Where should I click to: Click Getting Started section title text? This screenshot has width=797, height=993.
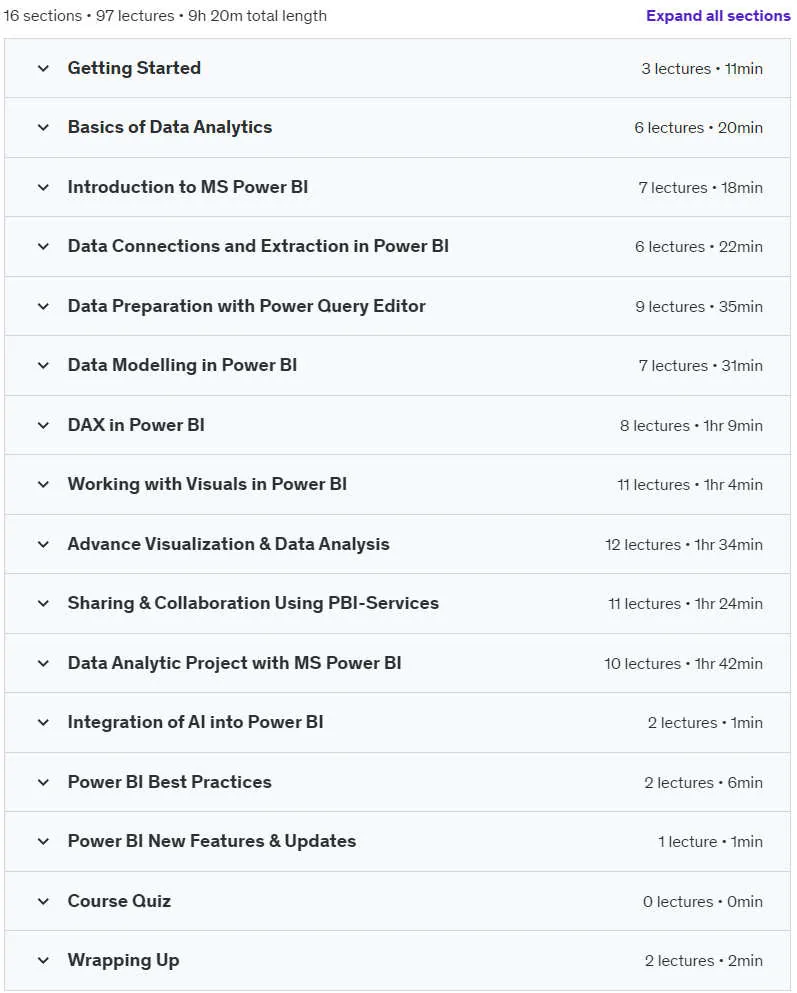click(134, 68)
